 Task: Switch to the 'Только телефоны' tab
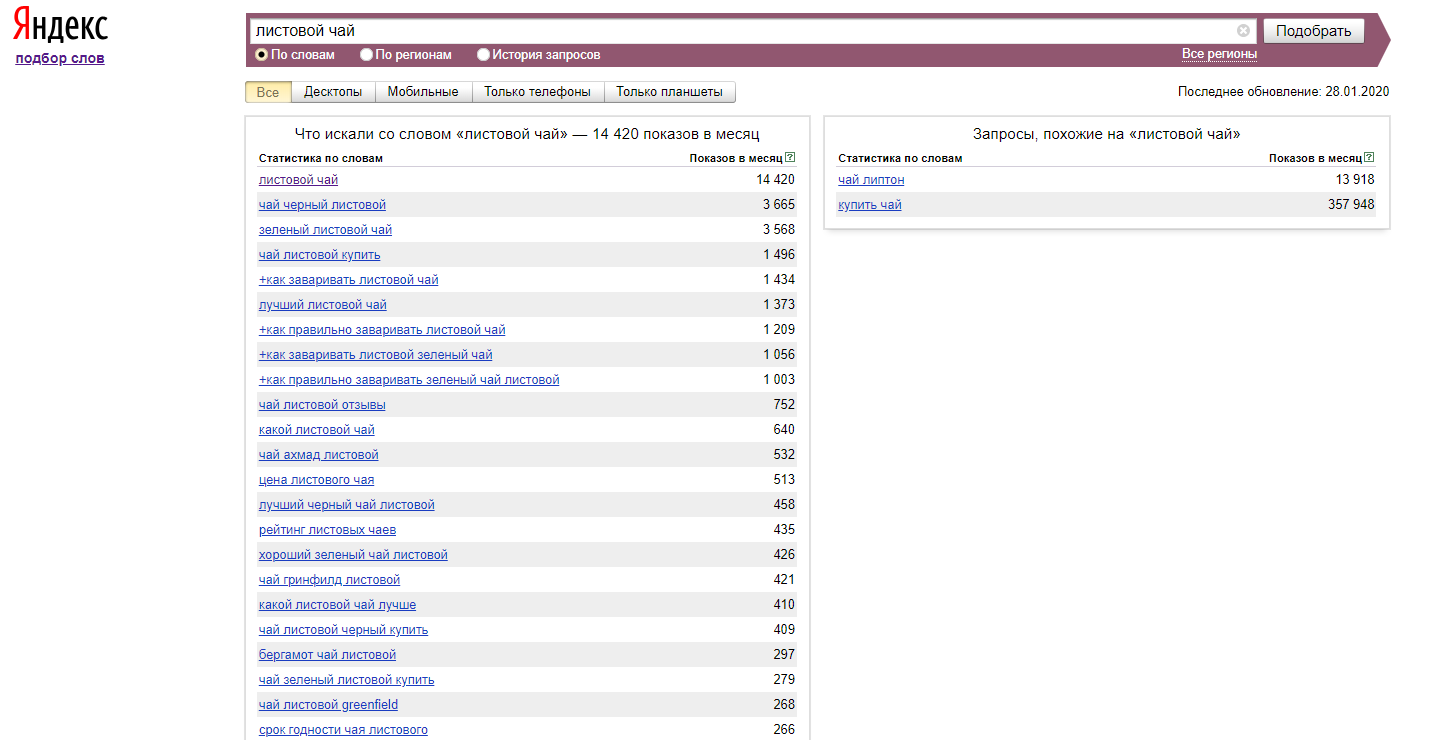[x=538, y=92]
